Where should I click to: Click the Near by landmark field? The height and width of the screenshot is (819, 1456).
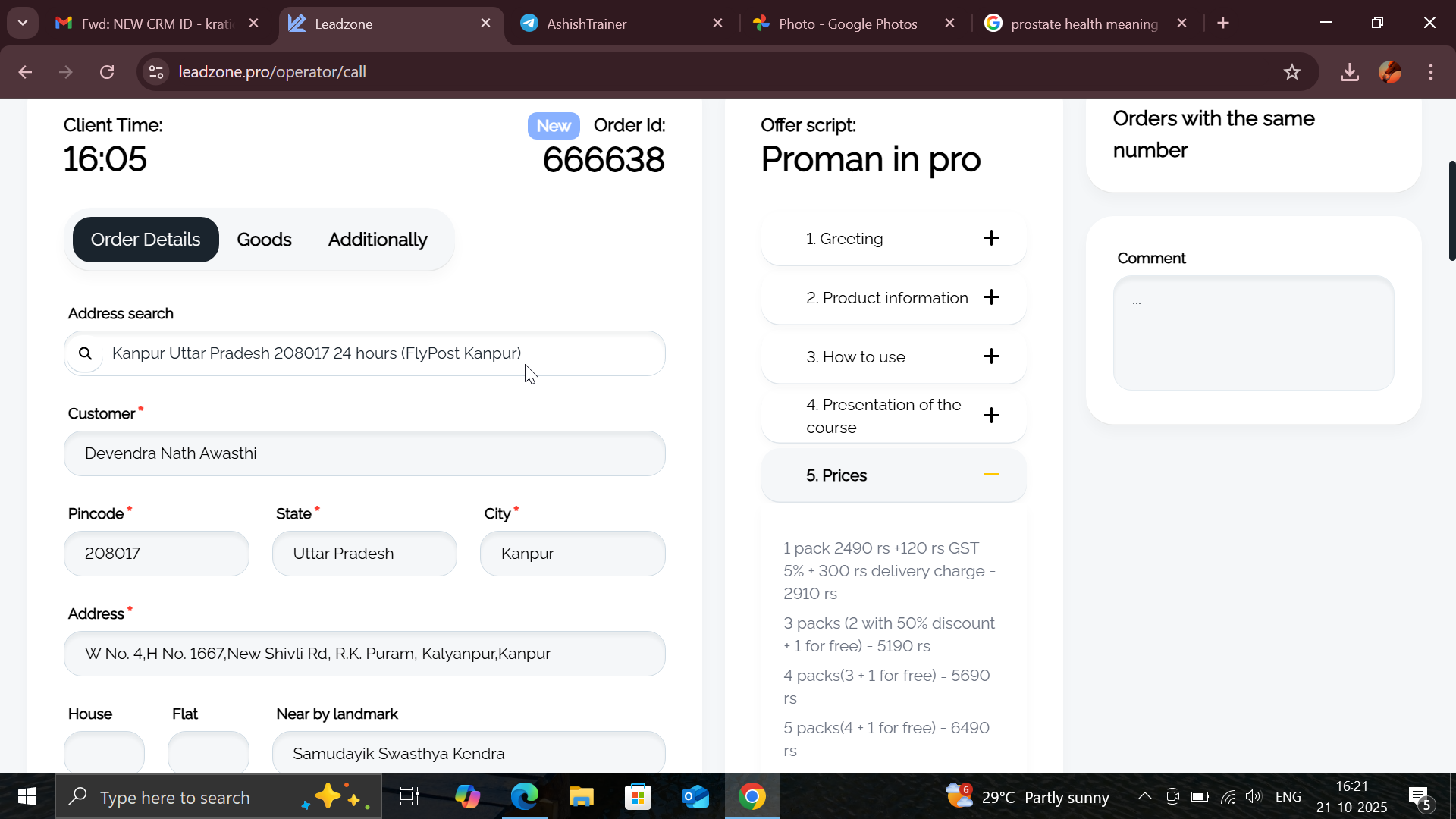469,753
